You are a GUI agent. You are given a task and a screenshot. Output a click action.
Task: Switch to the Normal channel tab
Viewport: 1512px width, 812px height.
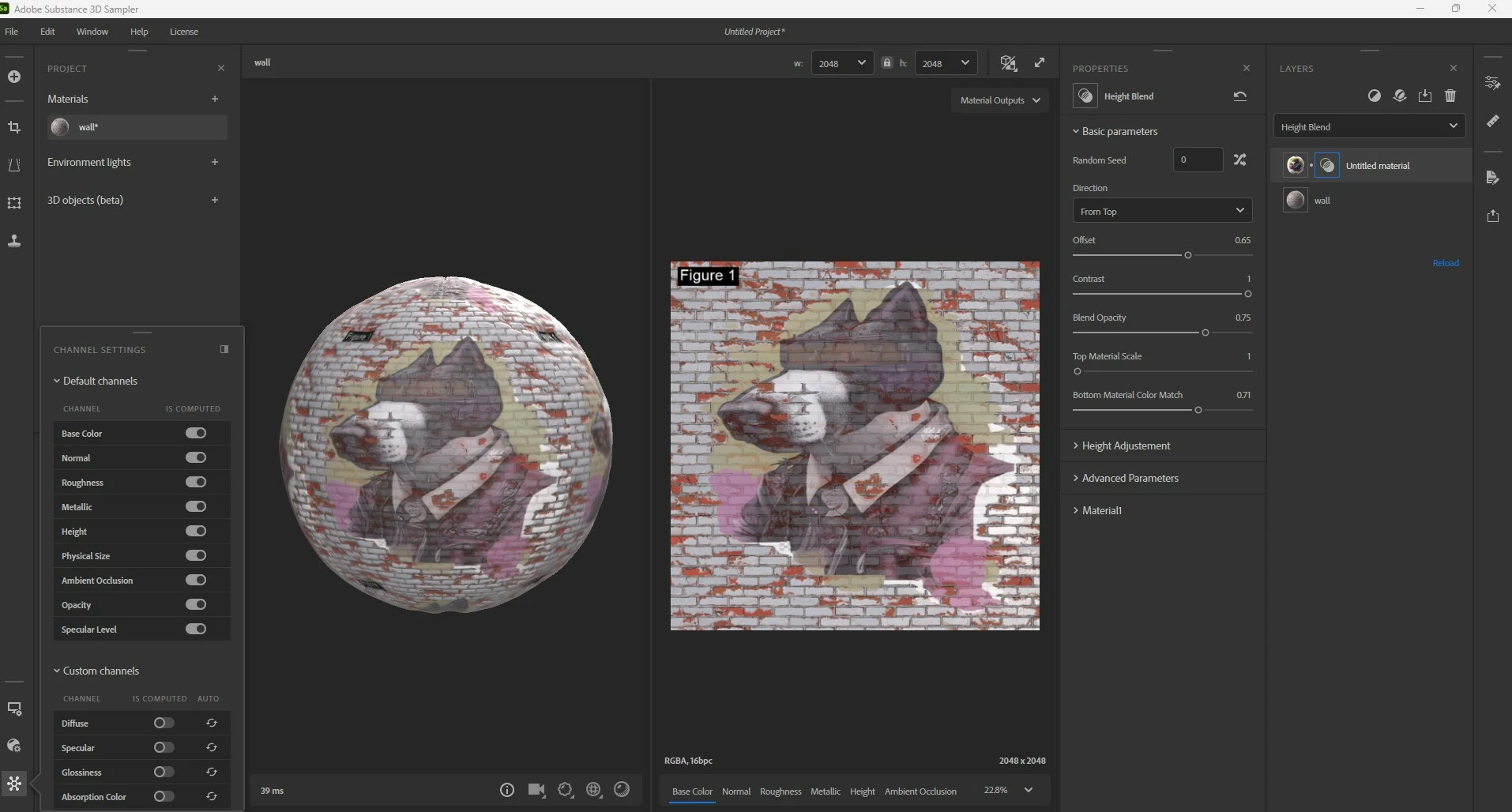[736, 791]
